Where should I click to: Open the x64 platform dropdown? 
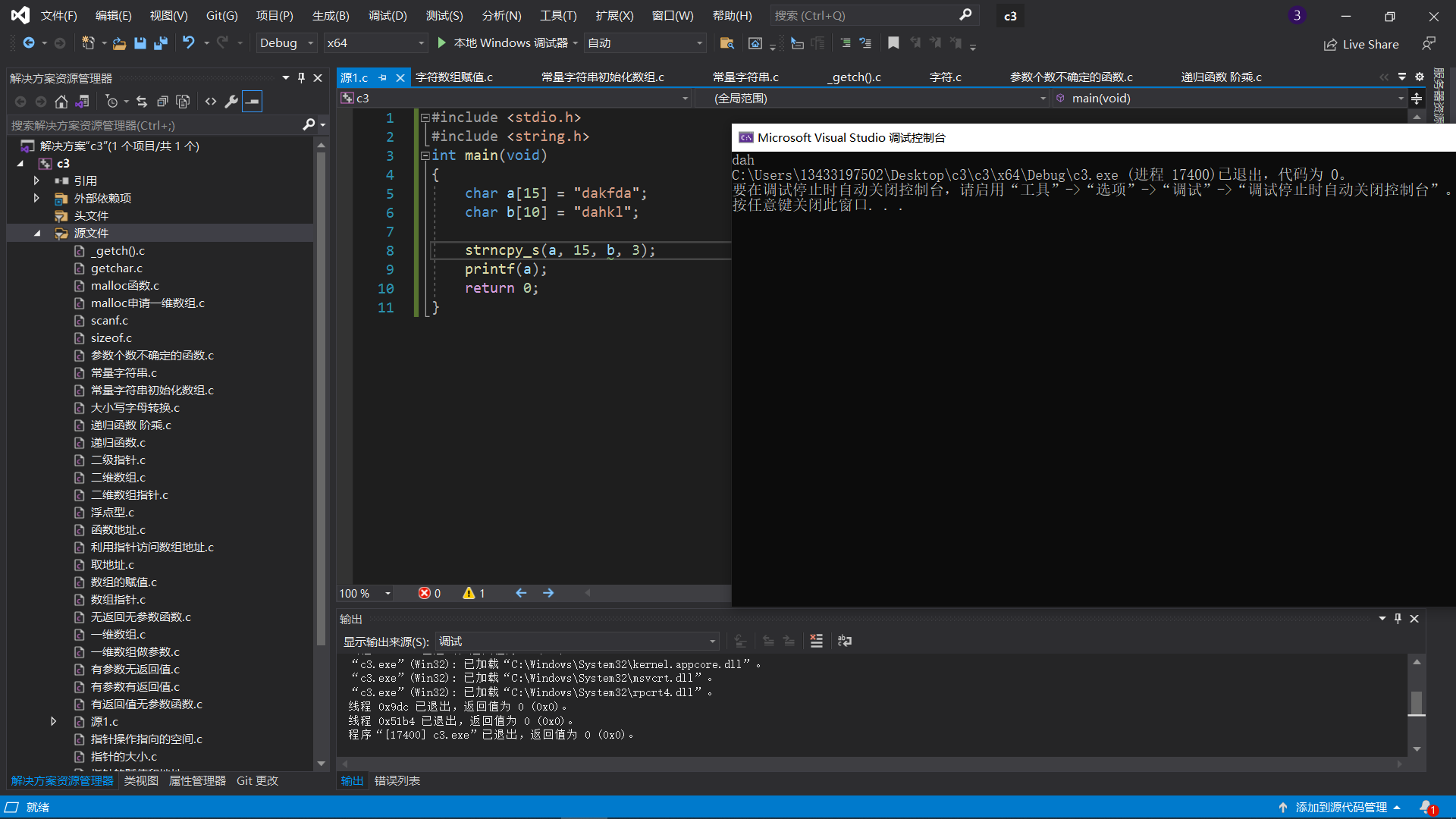pos(376,43)
